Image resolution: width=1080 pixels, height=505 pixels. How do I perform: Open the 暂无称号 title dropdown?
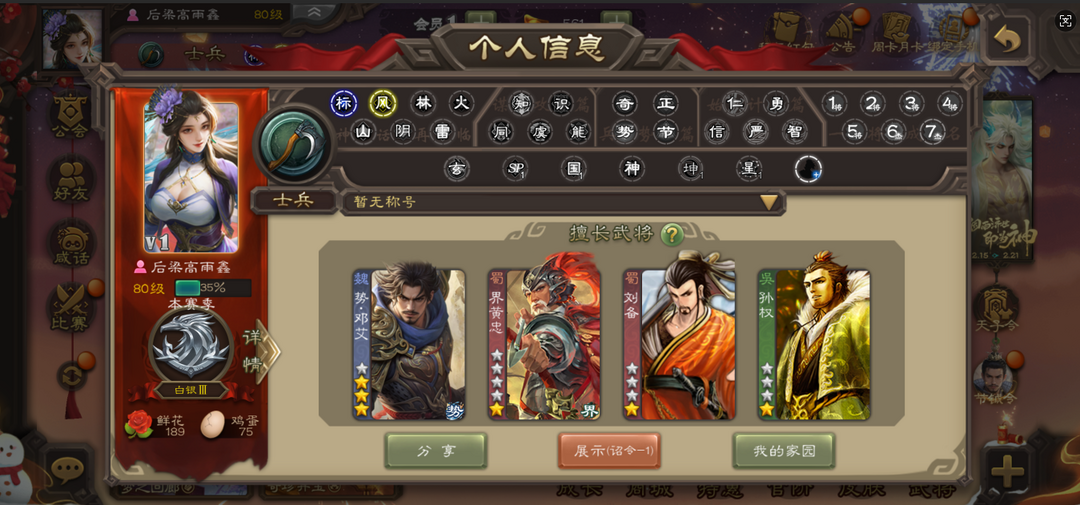tap(563, 203)
